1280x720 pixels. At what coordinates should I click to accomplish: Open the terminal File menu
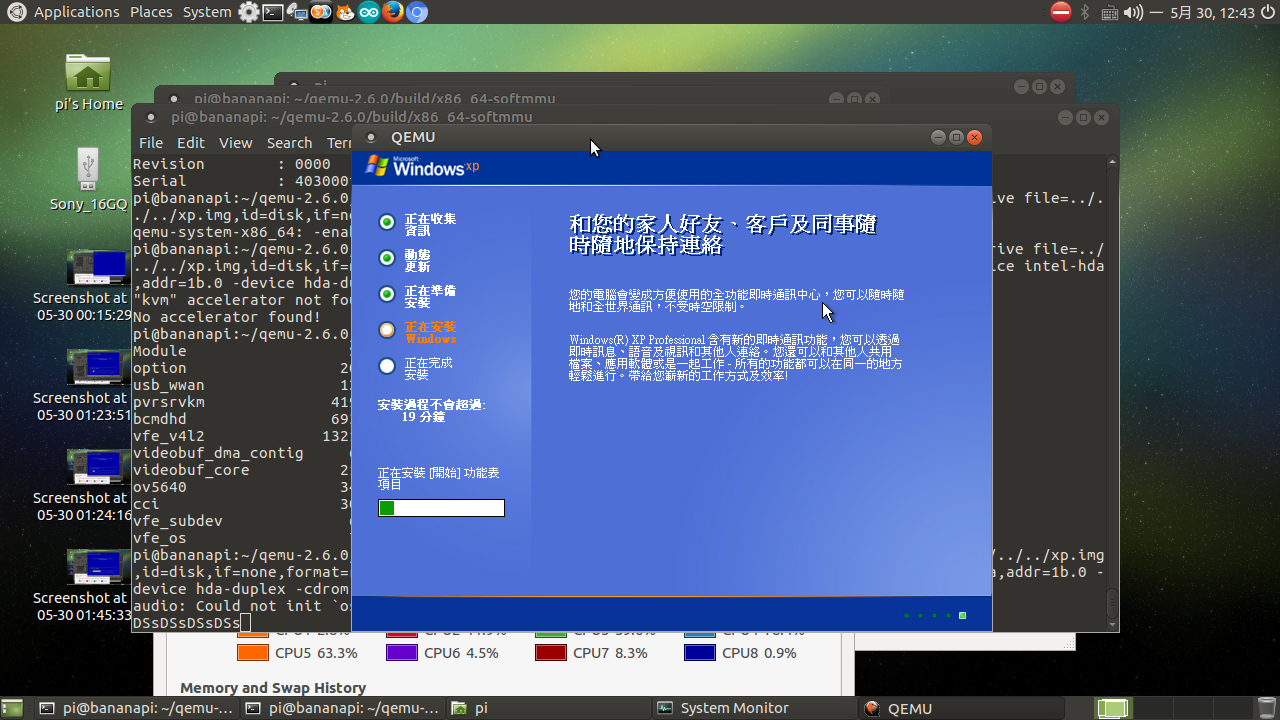[151, 143]
